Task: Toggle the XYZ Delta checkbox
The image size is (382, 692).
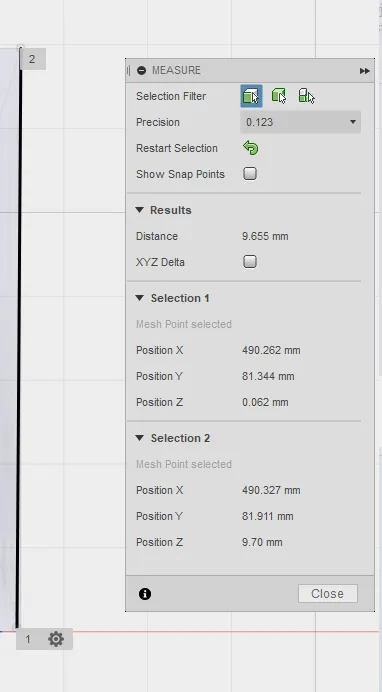Action: [x=250, y=261]
